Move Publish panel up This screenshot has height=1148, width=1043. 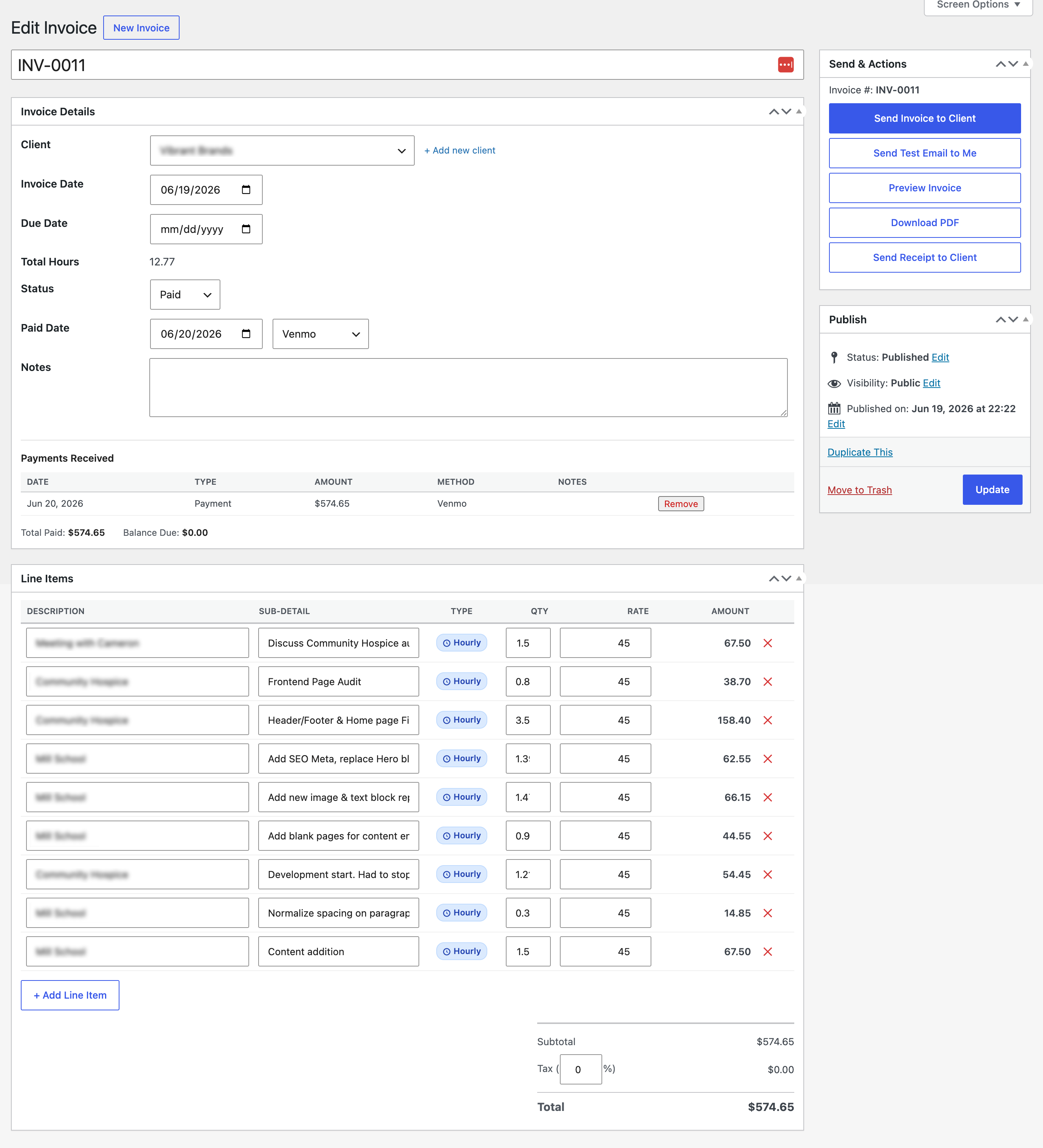[1000, 320]
